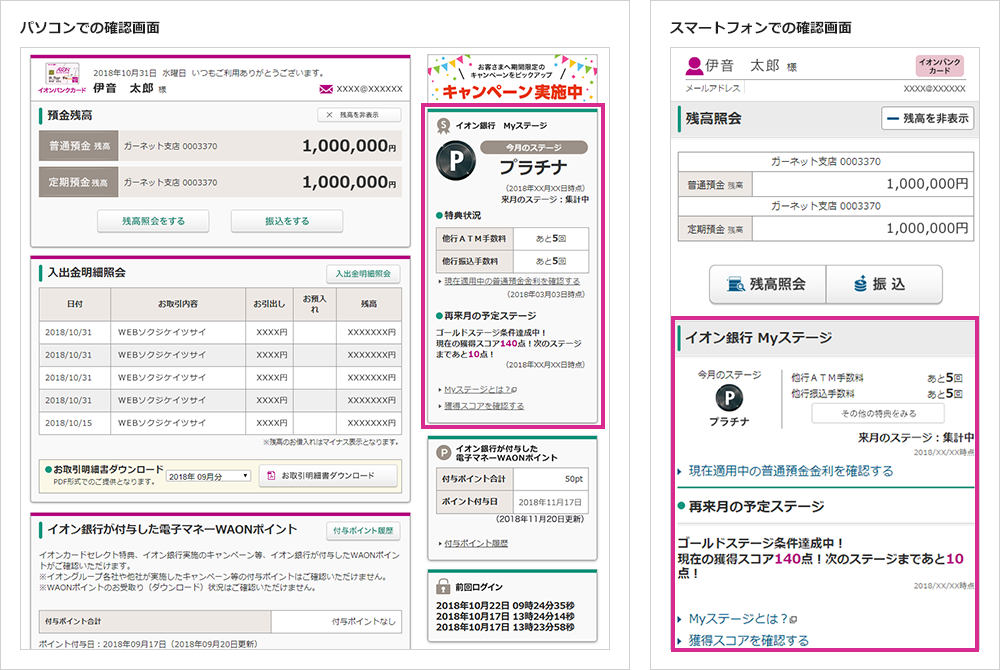Click the 2018/10/15 date cell
This screenshot has width=1000, height=670.
point(75,423)
